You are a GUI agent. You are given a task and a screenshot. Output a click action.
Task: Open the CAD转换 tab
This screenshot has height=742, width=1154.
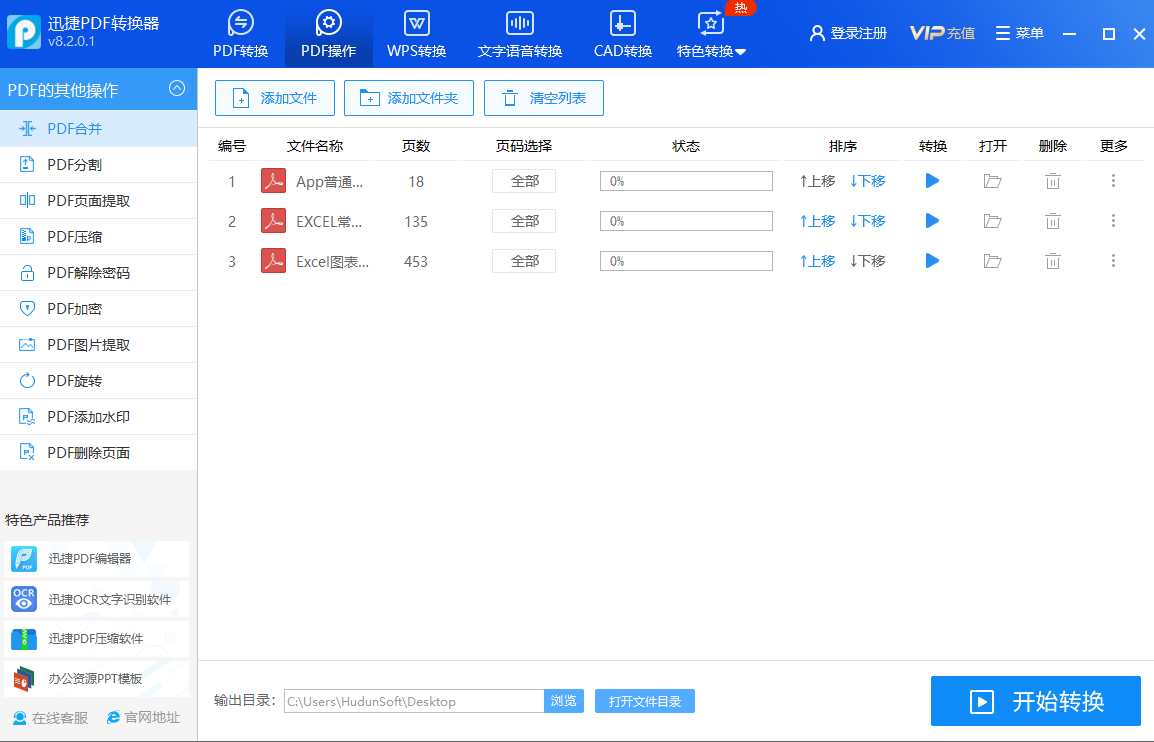(623, 34)
